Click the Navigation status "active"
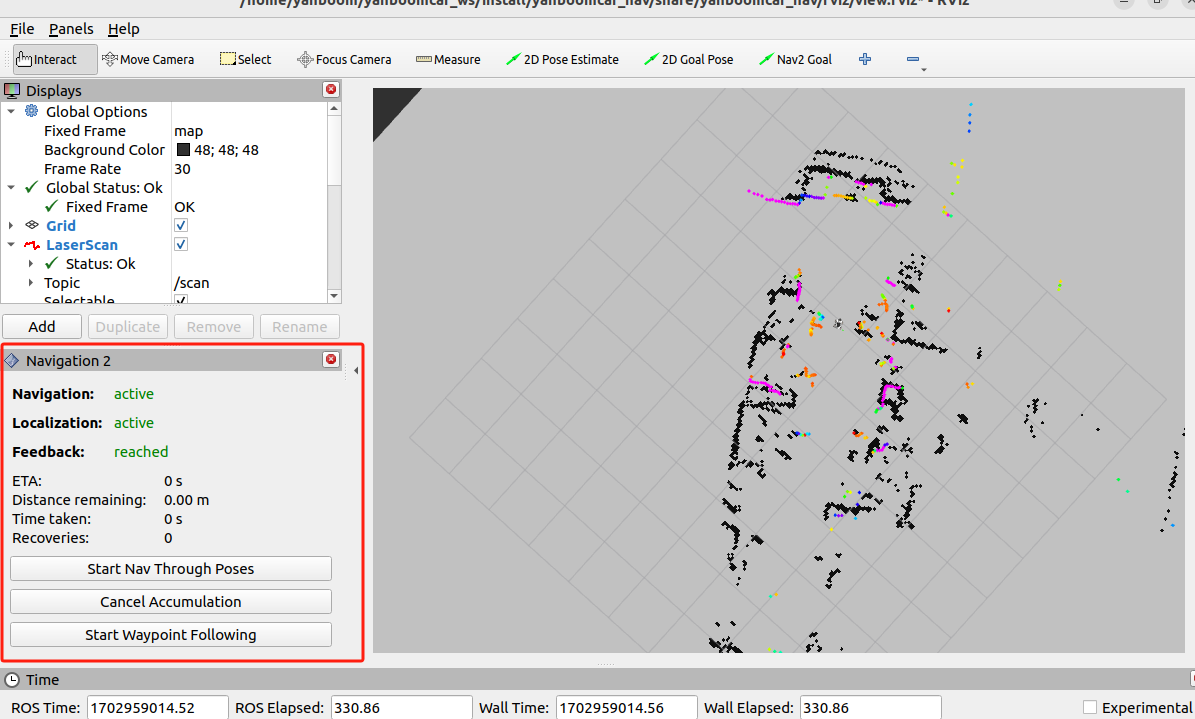Screen dimensions: 1195x719 tap(134, 393)
